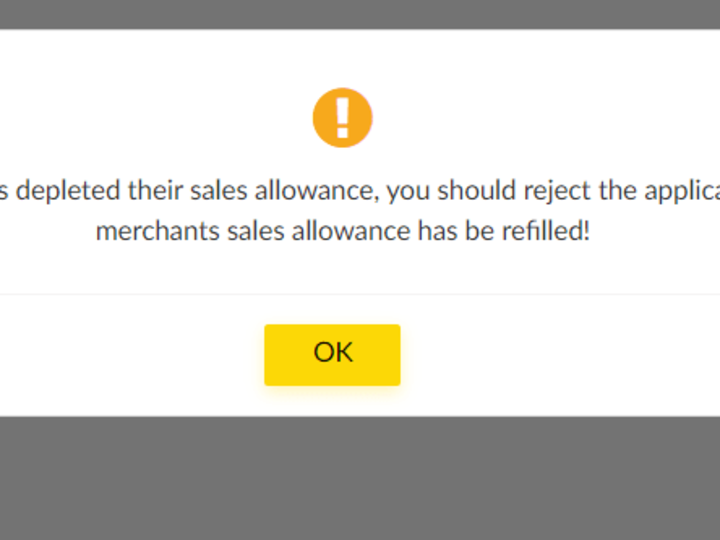This screenshot has height=540, width=720.
Task: Click the word "be" before "refilled!"
Action: 479,231
